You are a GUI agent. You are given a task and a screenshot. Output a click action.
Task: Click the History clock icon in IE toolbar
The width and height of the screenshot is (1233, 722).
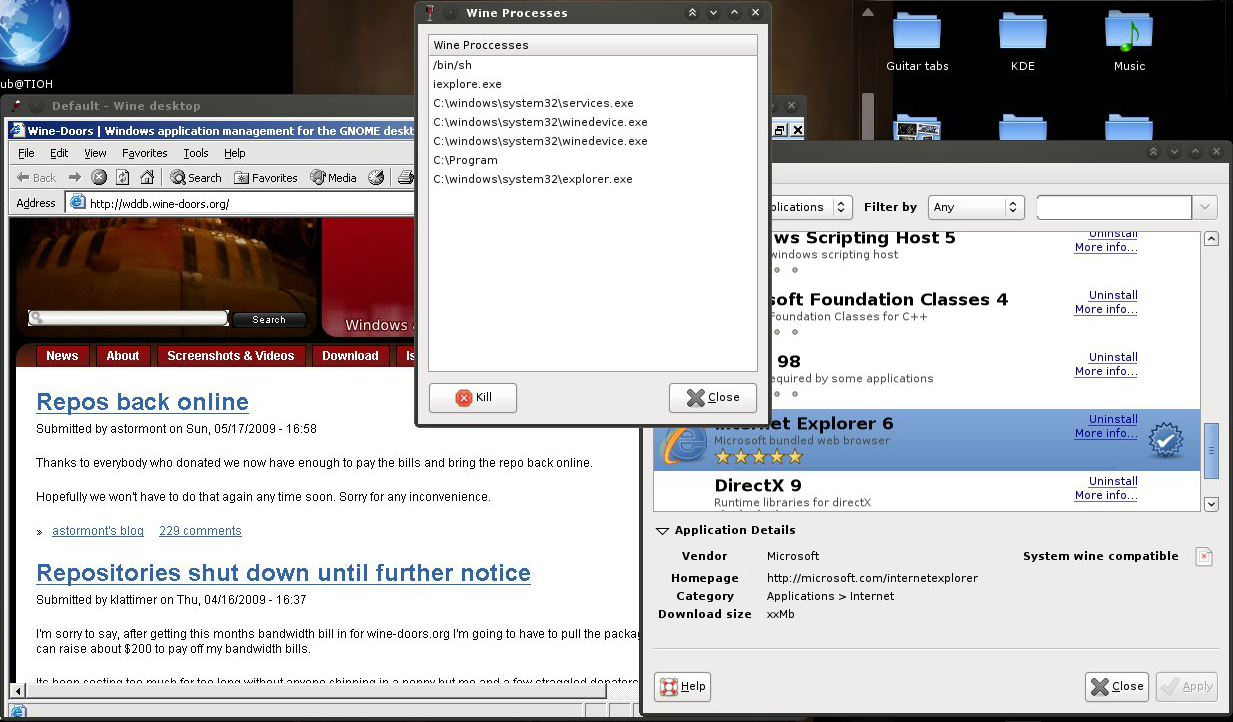coord(376,177)
